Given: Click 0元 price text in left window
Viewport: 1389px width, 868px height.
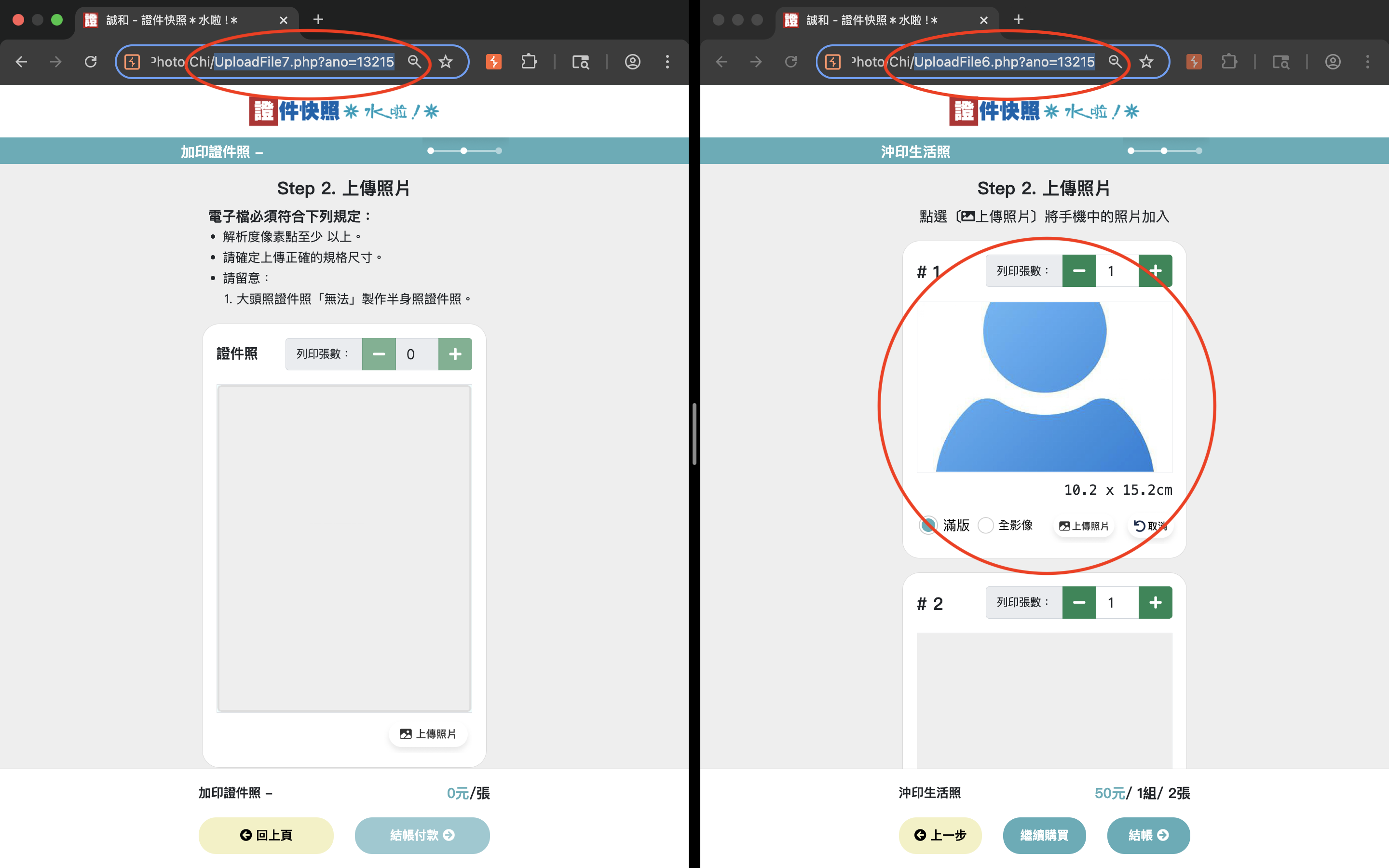Looking at the screenshot, I should tap(458, 793).
